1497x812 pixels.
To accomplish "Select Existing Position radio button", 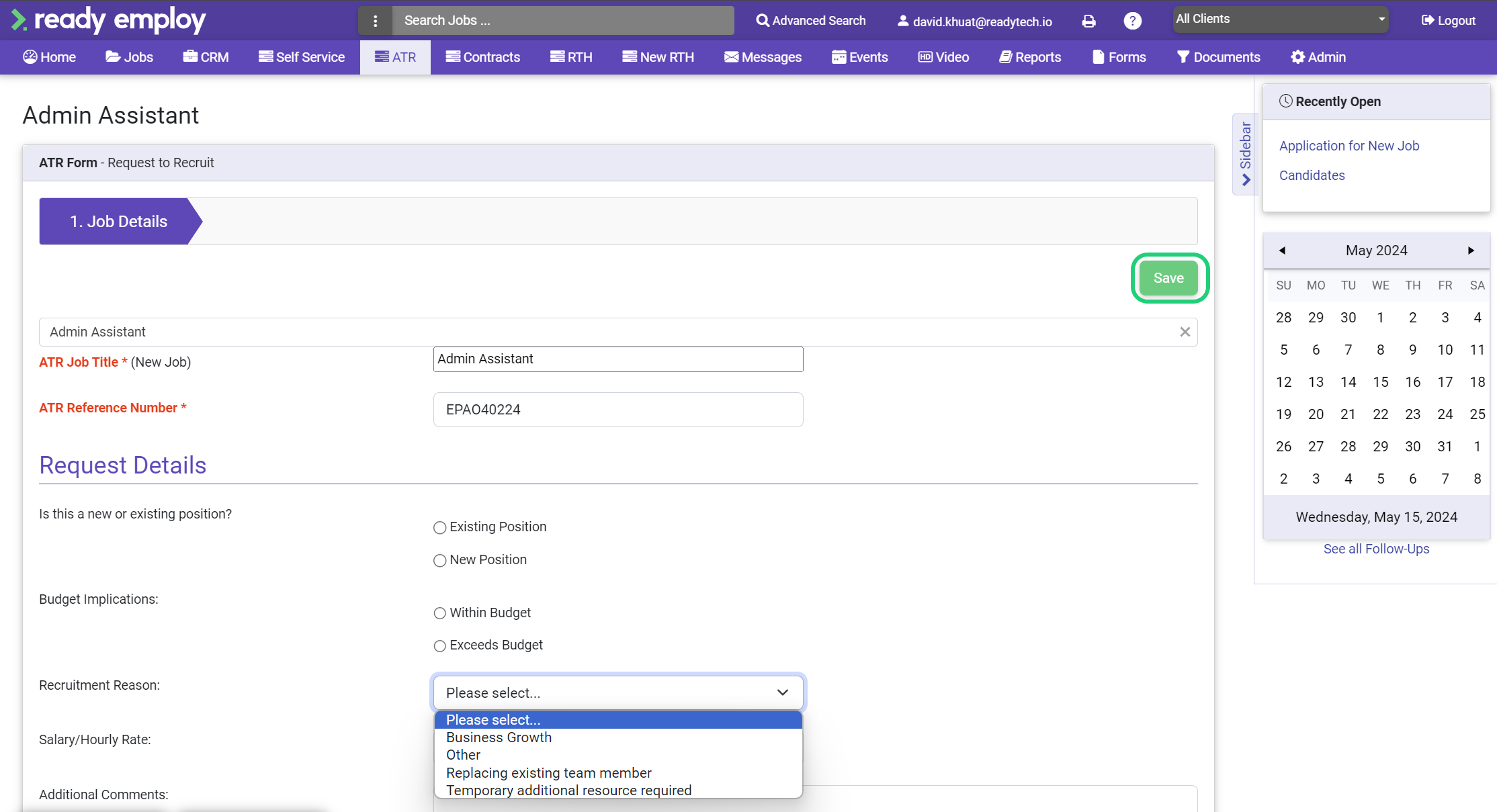I will [x=440, y=528].
